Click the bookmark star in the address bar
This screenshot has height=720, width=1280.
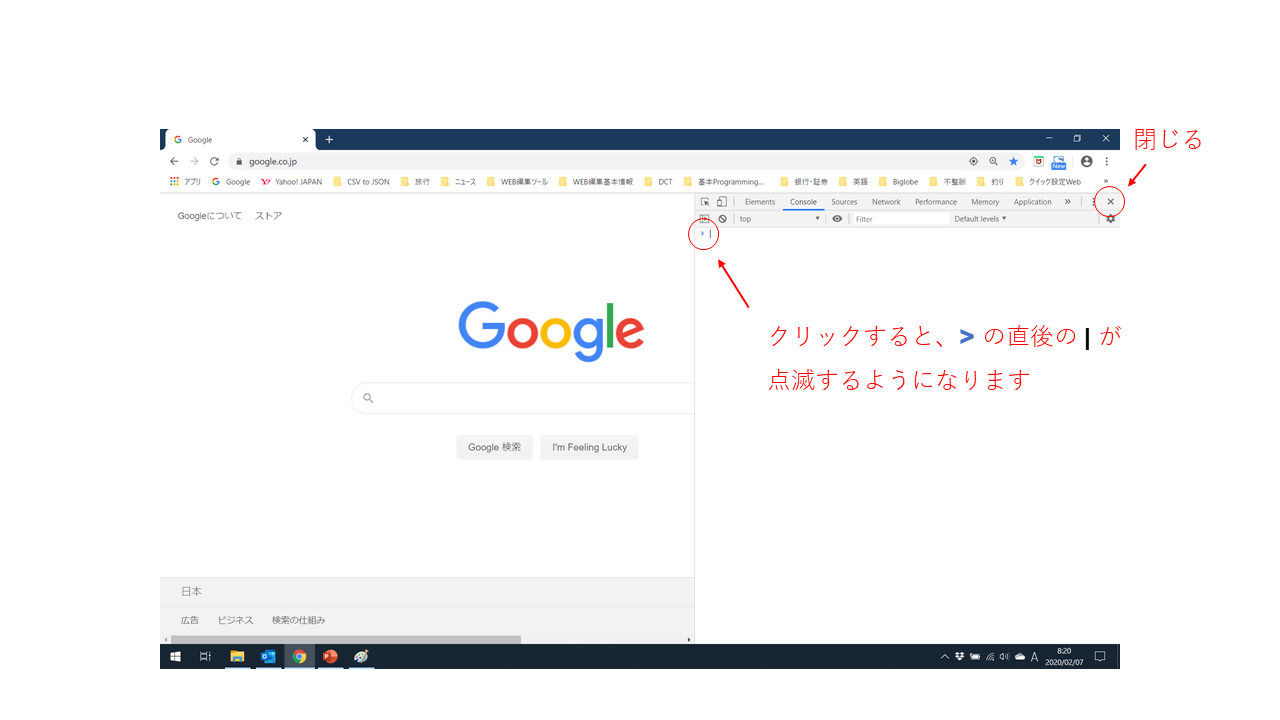[x=1013, y=161]
